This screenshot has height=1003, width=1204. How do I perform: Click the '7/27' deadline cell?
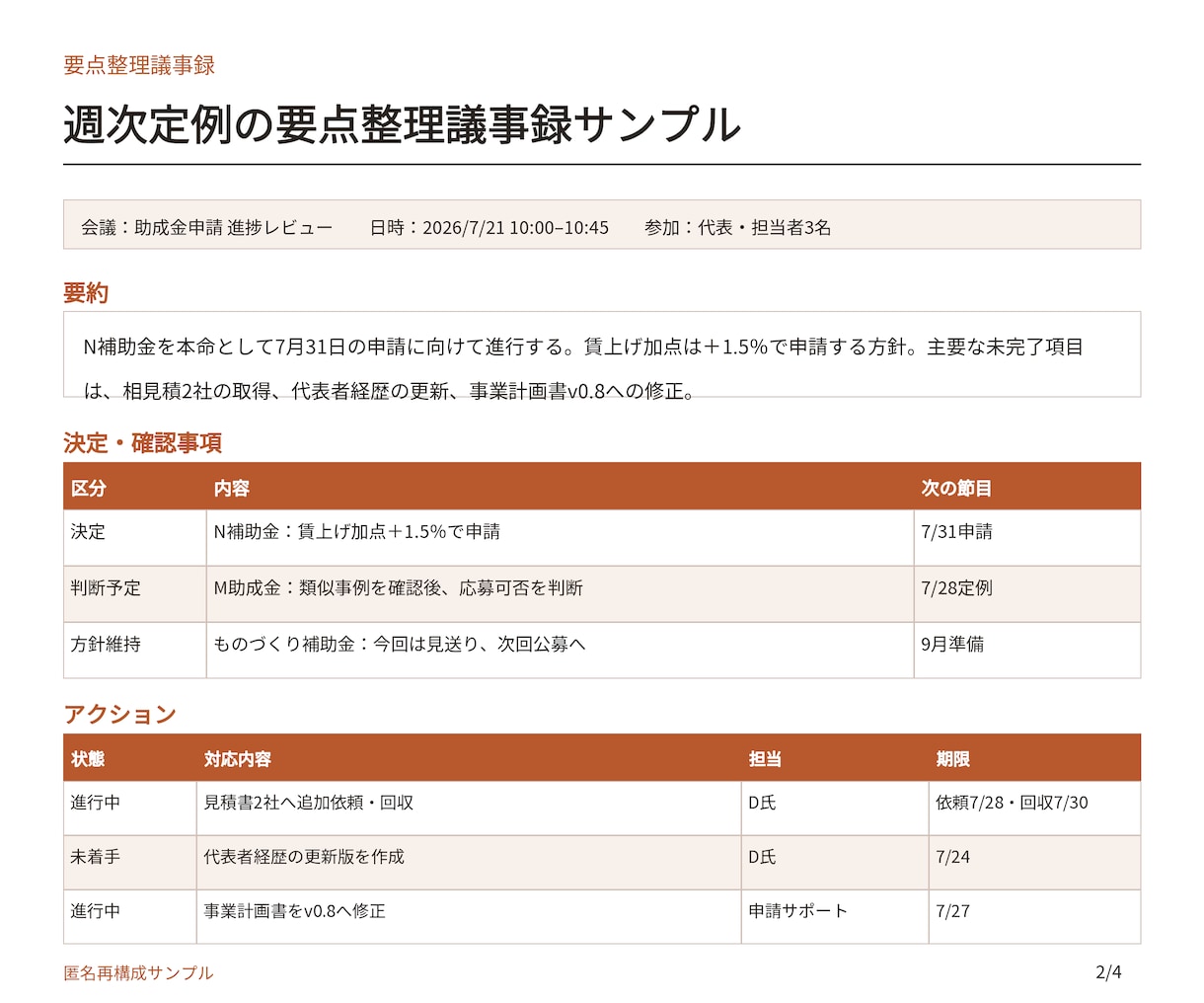[952, 911]
